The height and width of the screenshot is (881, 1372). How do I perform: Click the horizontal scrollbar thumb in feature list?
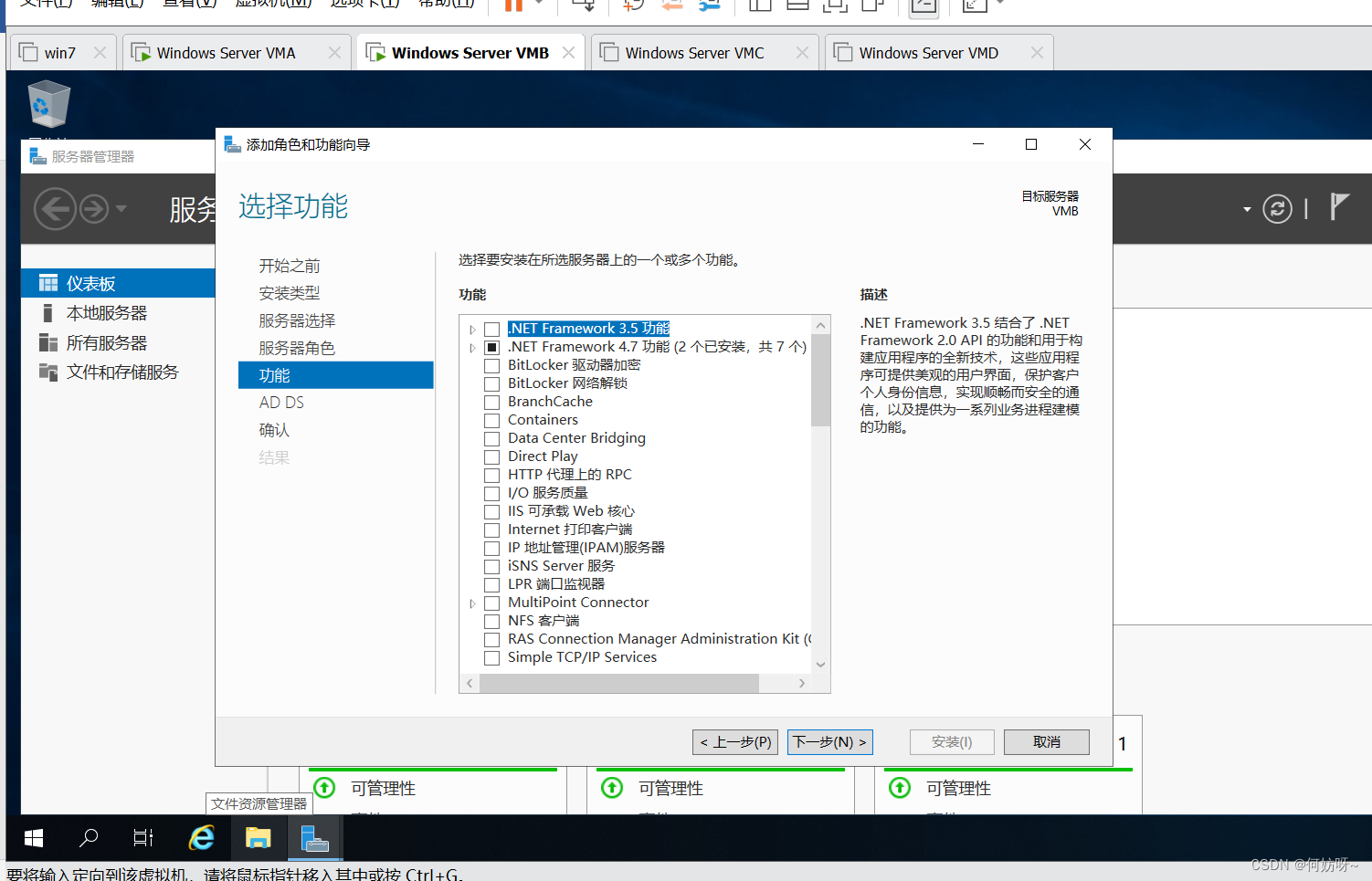[619, 683]
